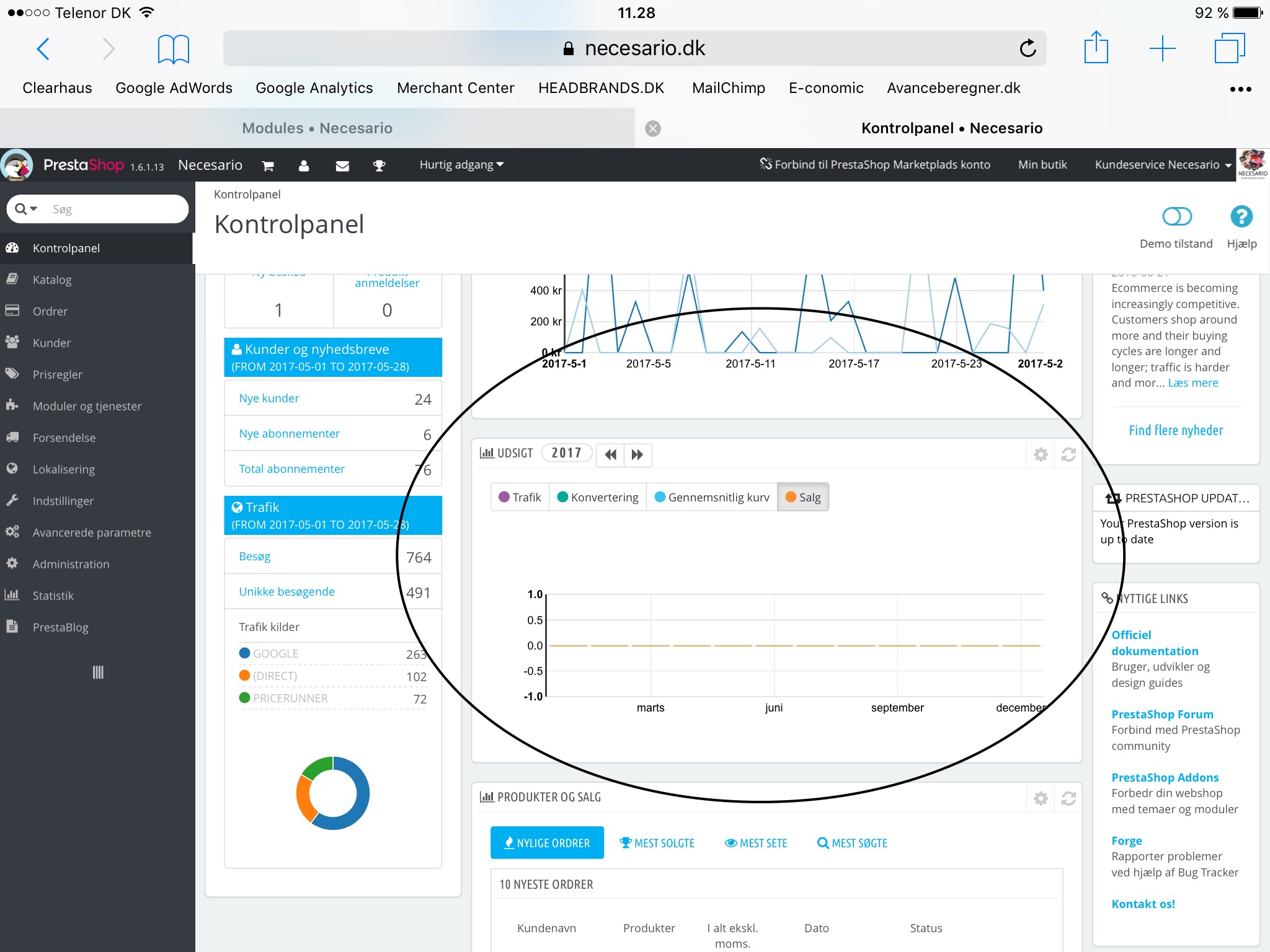Open the PrestaShop header trophy icon
1270x952 pixels.
pyautogui.click(x=379, y=165)
